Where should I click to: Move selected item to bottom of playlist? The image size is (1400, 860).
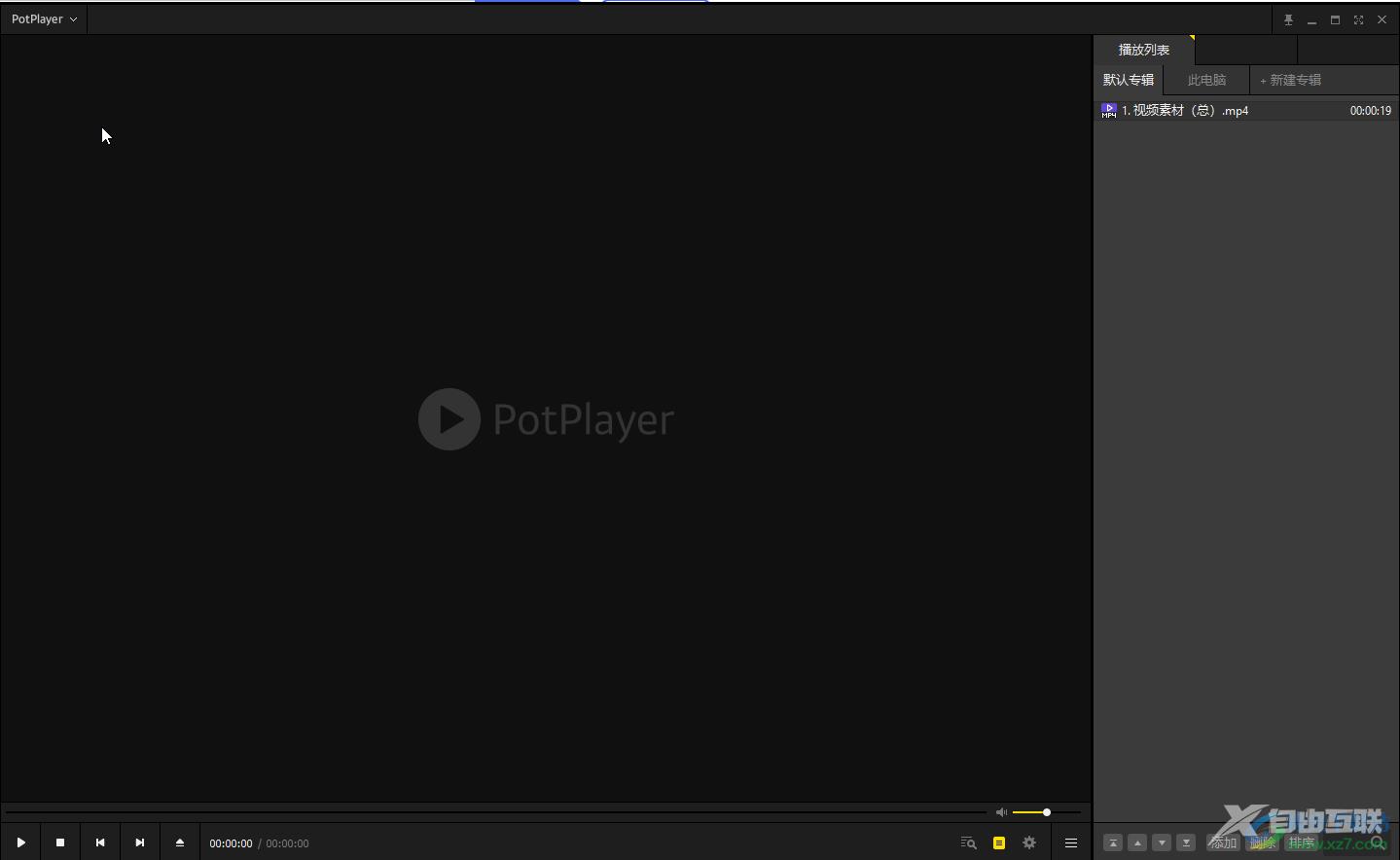point(1186,842)
